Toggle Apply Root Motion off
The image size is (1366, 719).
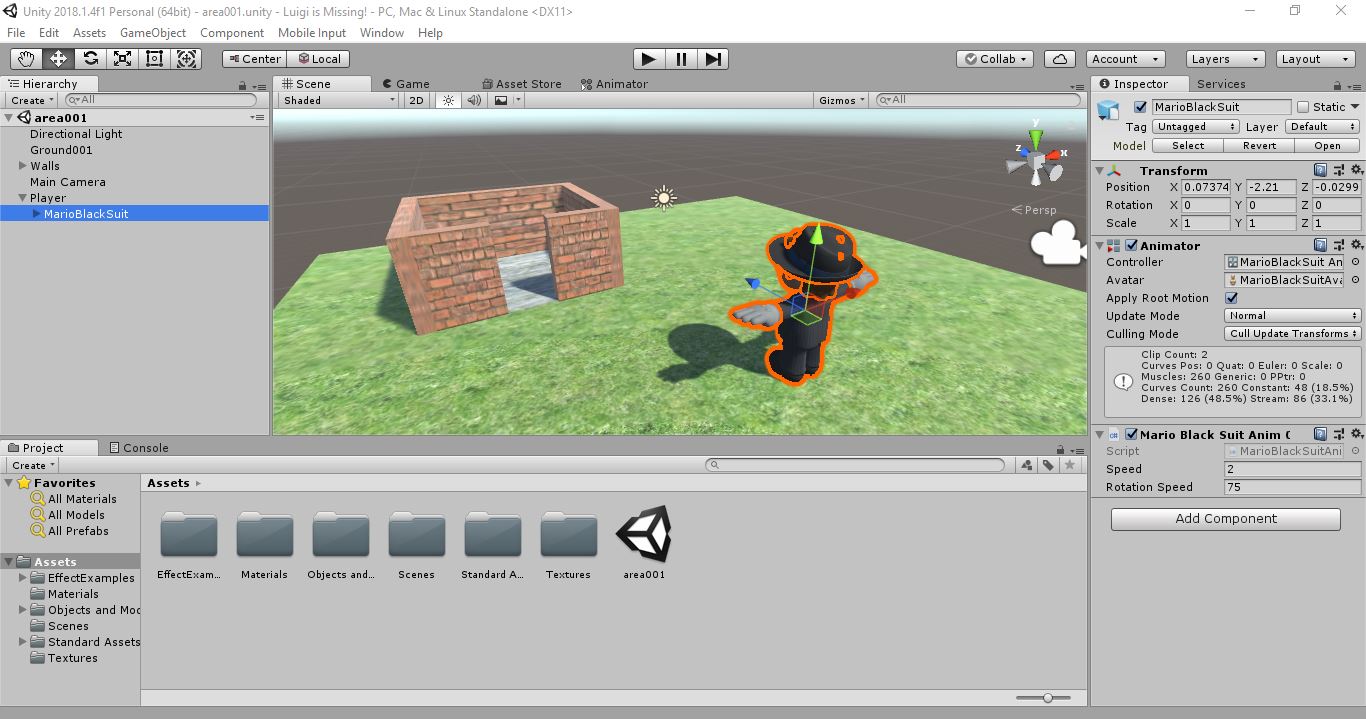pyautogui.click(x=1231, y=297)
